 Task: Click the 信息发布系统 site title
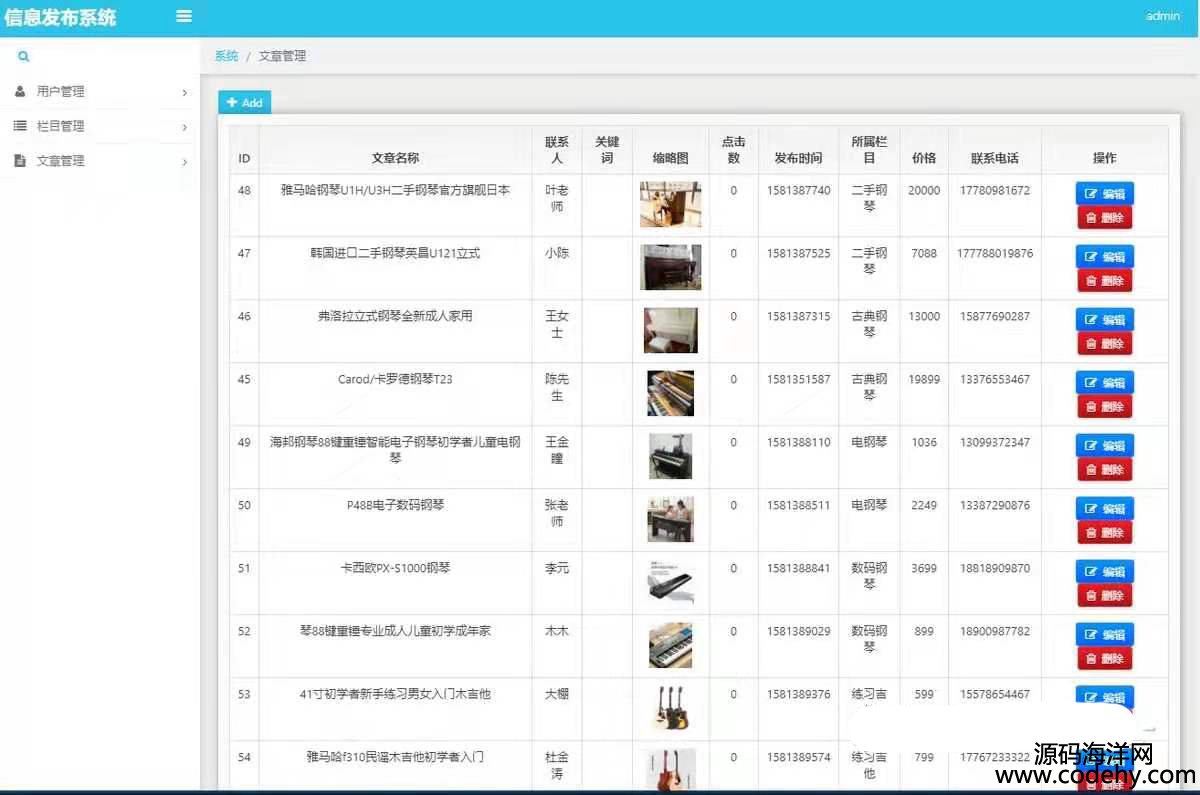tap(60, 17)
